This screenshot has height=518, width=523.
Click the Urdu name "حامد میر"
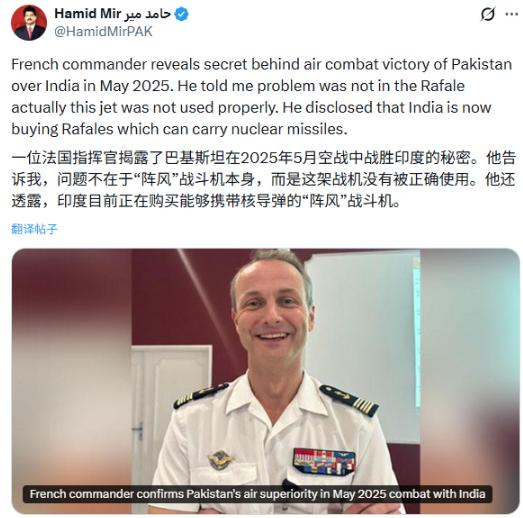[x=148, y=14]
